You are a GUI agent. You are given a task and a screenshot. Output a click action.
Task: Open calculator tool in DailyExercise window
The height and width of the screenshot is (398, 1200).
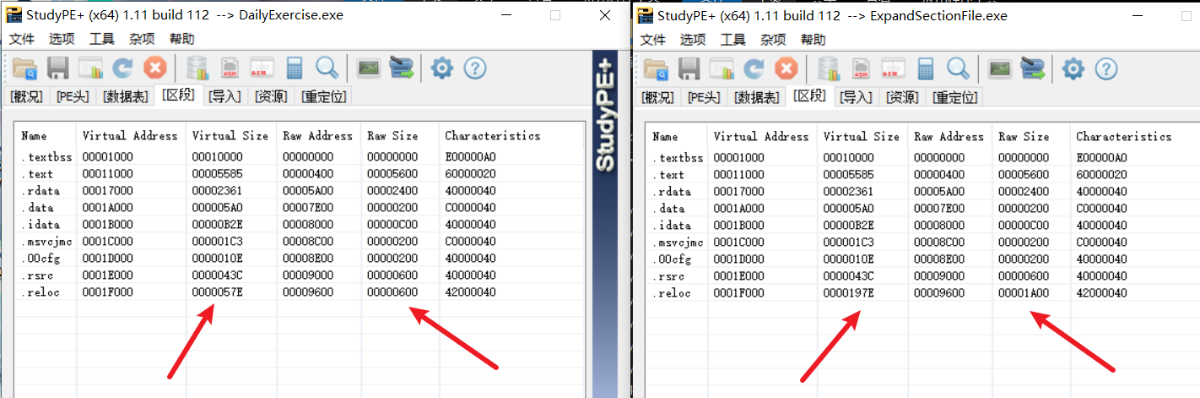pos(295,68)
